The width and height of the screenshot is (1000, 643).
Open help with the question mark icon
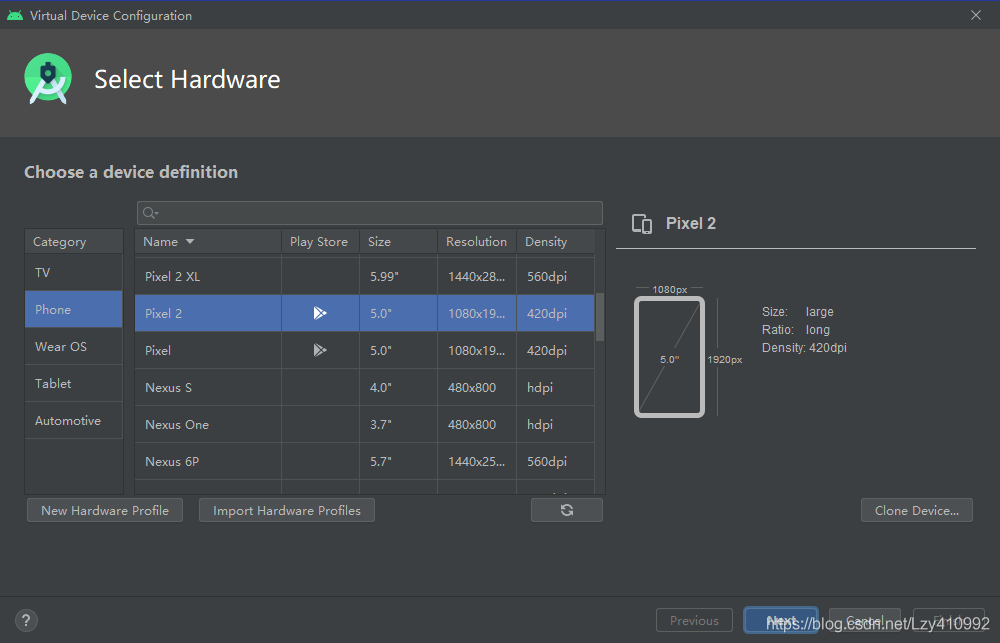(26, 620)
